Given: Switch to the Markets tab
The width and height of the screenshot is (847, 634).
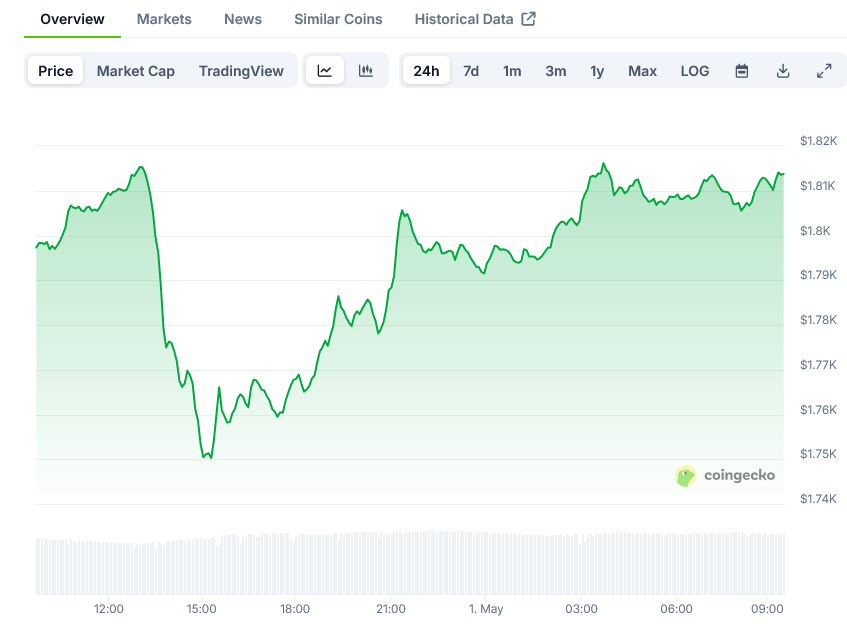Looking at the screenshot, I should pos(164,18).
